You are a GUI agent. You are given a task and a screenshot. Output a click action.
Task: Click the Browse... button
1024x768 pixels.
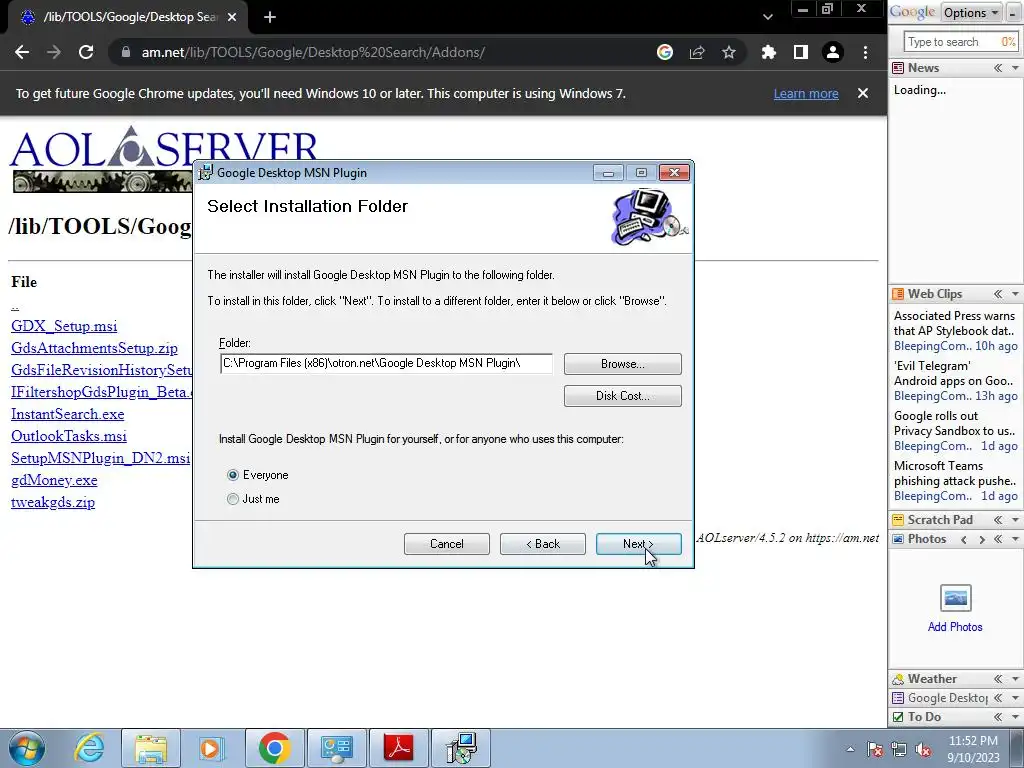tap(622, 364)
